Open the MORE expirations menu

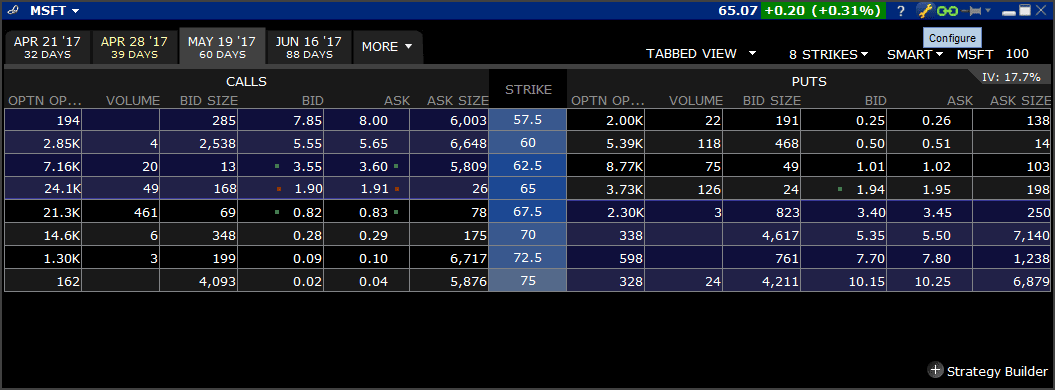pyautogui.click(x=388, y=47)
